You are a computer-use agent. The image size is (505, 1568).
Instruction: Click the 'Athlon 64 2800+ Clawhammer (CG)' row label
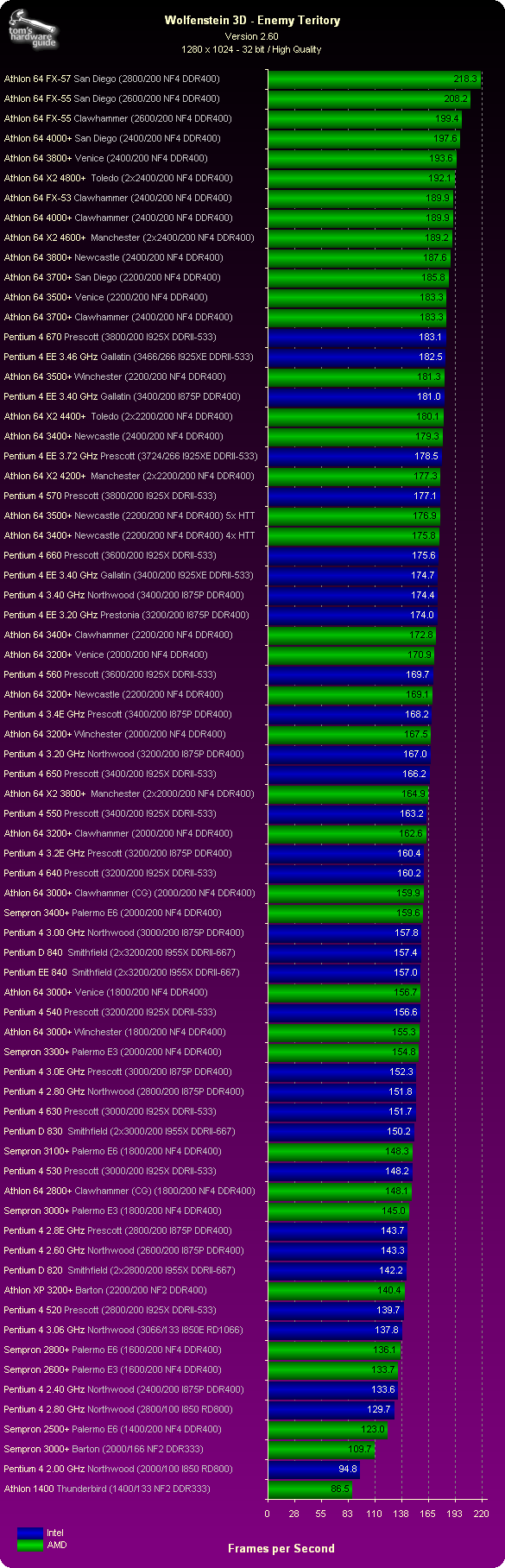[x=129, y=1191]
